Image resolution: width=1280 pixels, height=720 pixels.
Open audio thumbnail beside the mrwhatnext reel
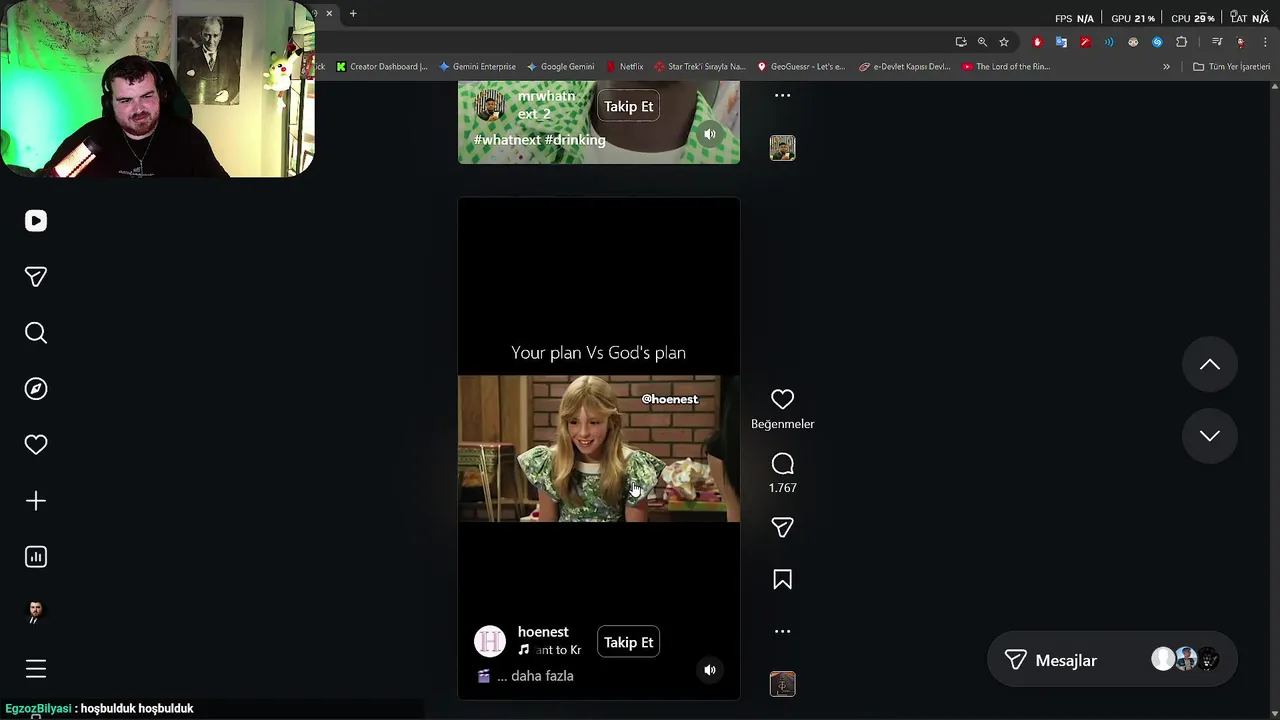(782, 148)
